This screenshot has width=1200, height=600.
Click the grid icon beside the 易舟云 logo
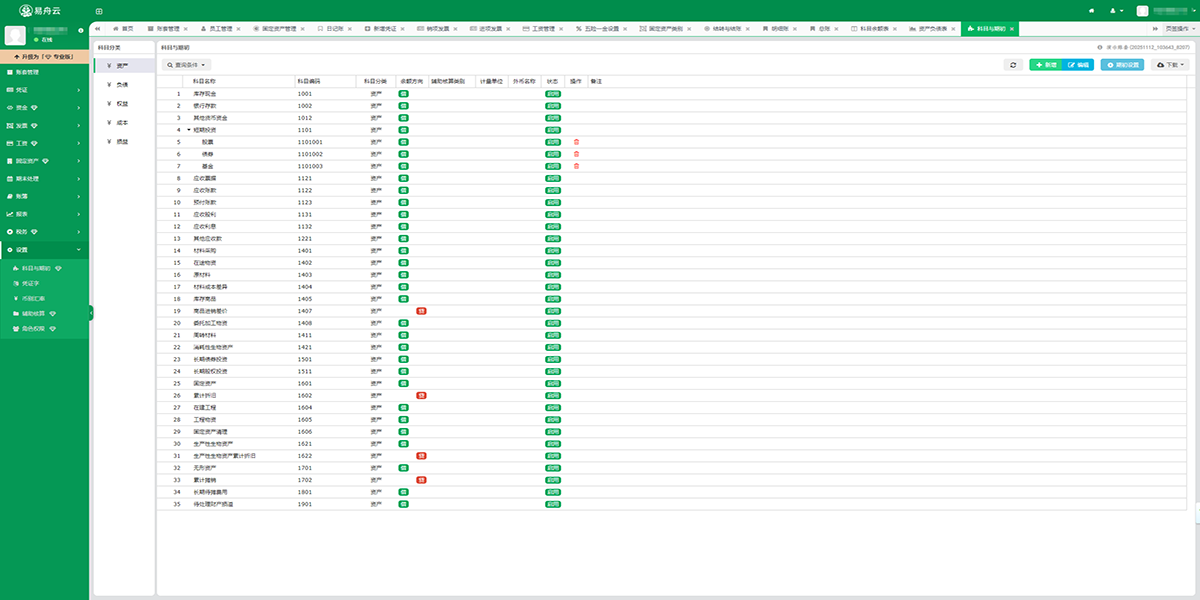coord(98,10)
